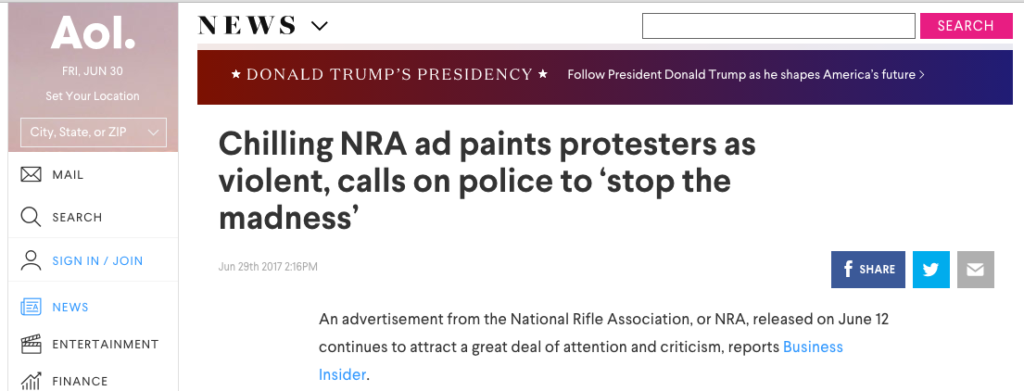1024x391 pixels.
Task: Click the SIGN IN / JOIN link
Action: (97, 261)
